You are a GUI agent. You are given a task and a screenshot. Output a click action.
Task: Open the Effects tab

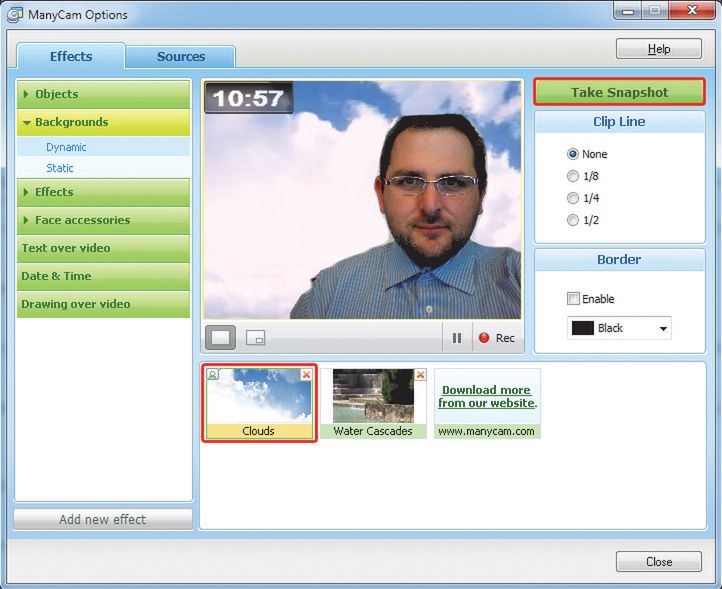[x=71, y=56]
